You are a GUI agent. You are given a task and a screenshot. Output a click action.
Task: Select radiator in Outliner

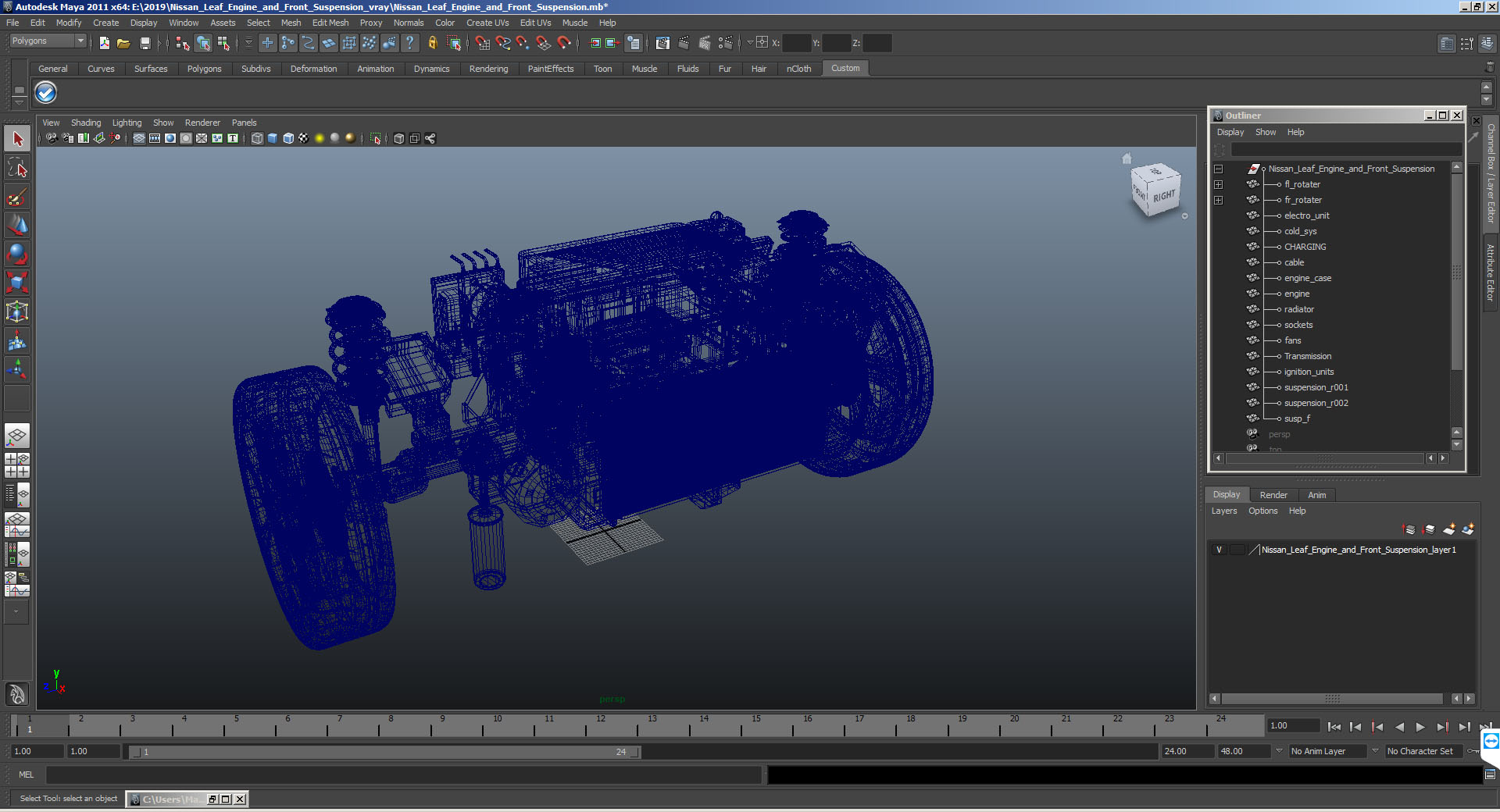click(1299, 309)
